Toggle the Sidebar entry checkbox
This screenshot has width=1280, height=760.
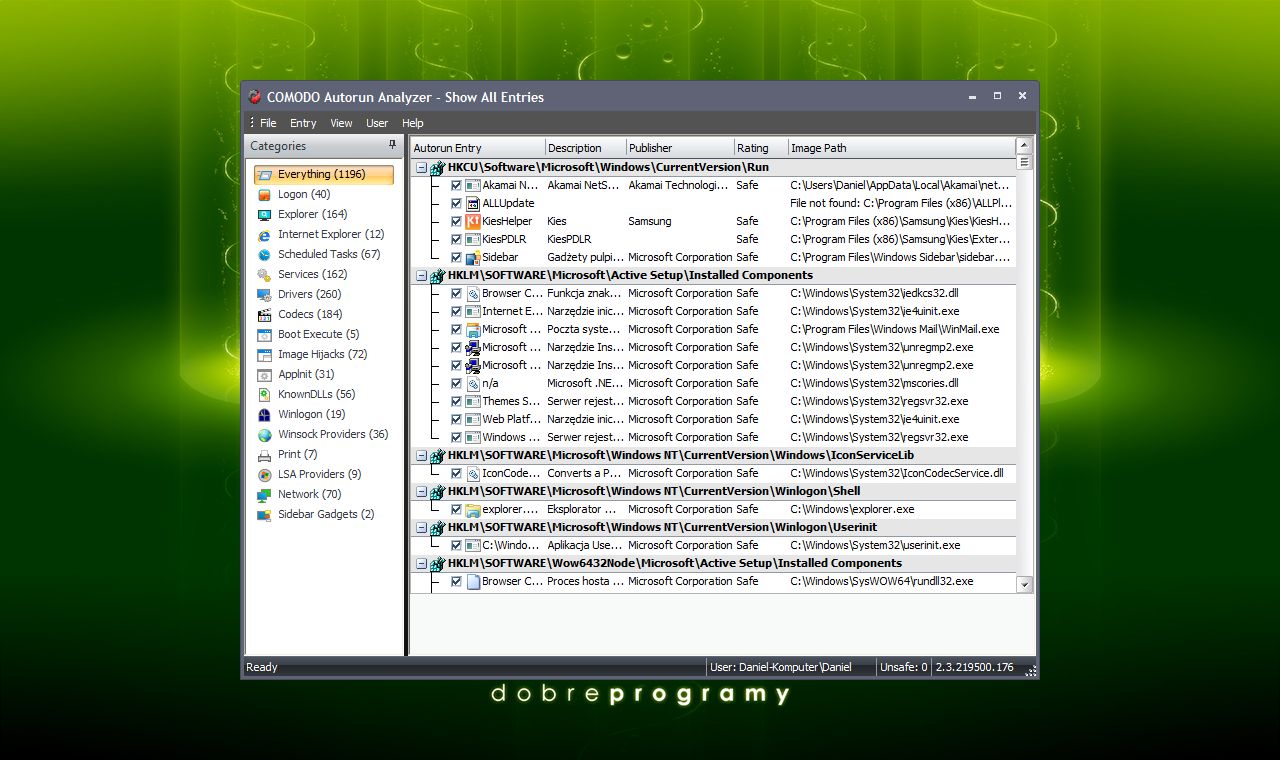(x=456, y=257)
